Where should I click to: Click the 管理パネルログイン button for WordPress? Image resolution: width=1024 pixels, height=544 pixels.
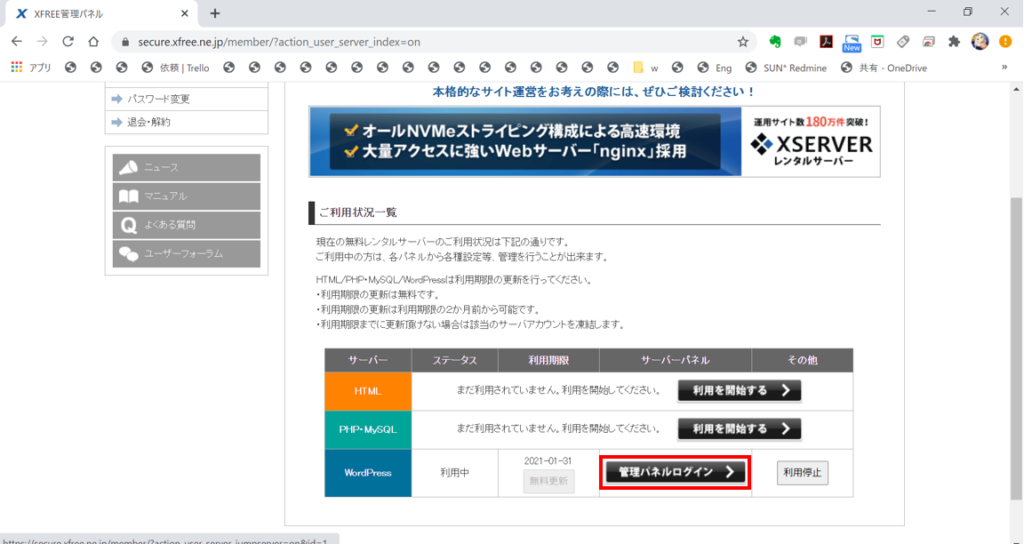(x=676, y=472)
